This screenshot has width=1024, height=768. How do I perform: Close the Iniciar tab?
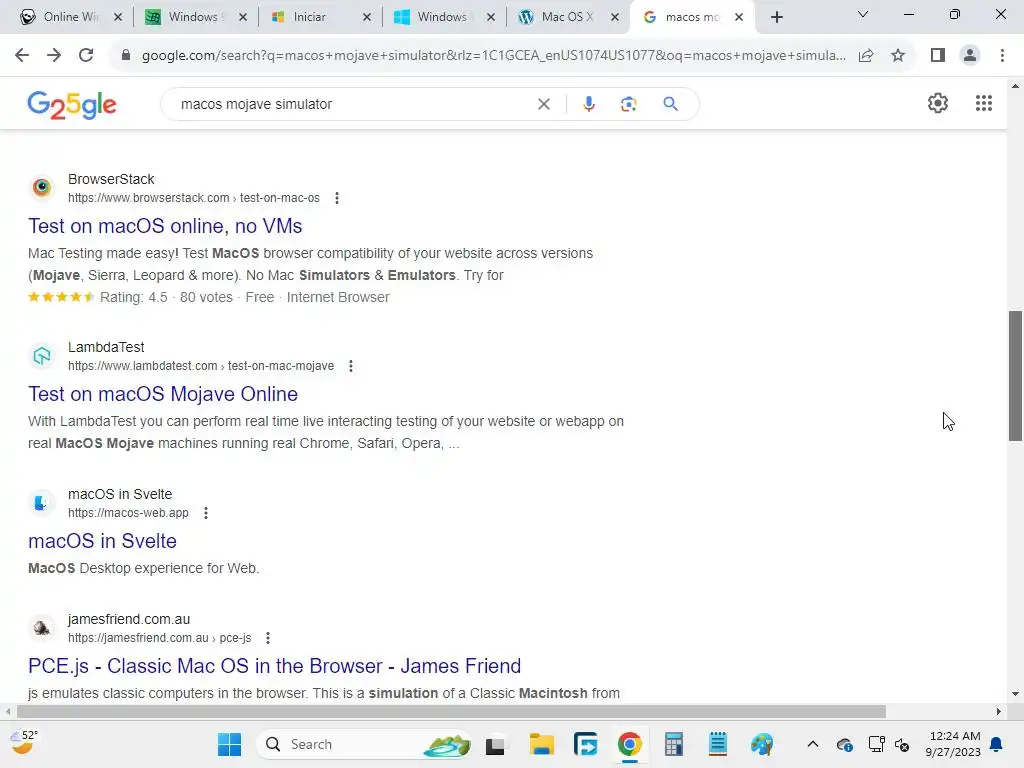pyautogui.click(x=367, y=17)
